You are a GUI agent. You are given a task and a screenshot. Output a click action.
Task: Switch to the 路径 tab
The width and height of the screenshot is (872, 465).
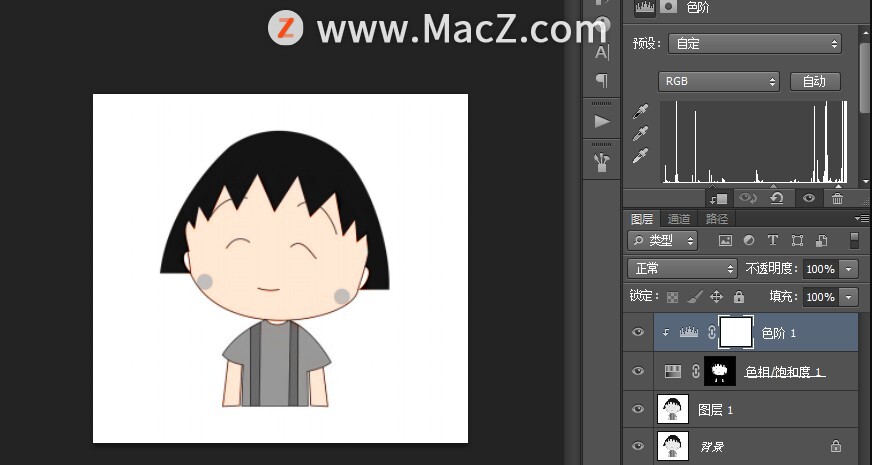716,219
